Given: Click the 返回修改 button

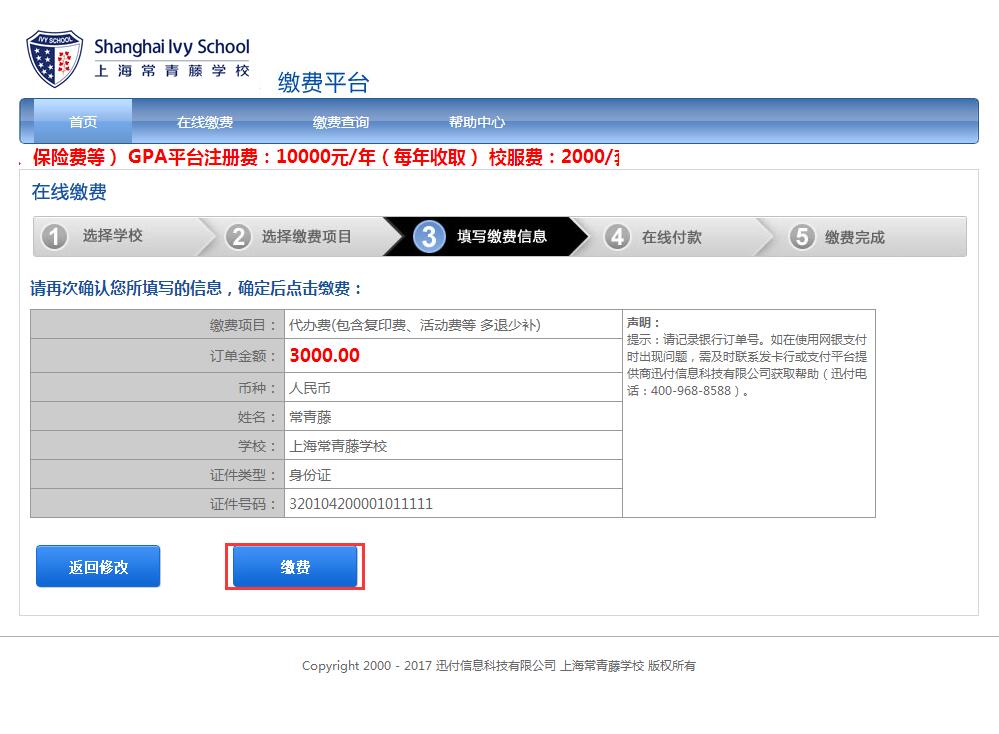Looking at the screenshot, I should click(98, 567).
